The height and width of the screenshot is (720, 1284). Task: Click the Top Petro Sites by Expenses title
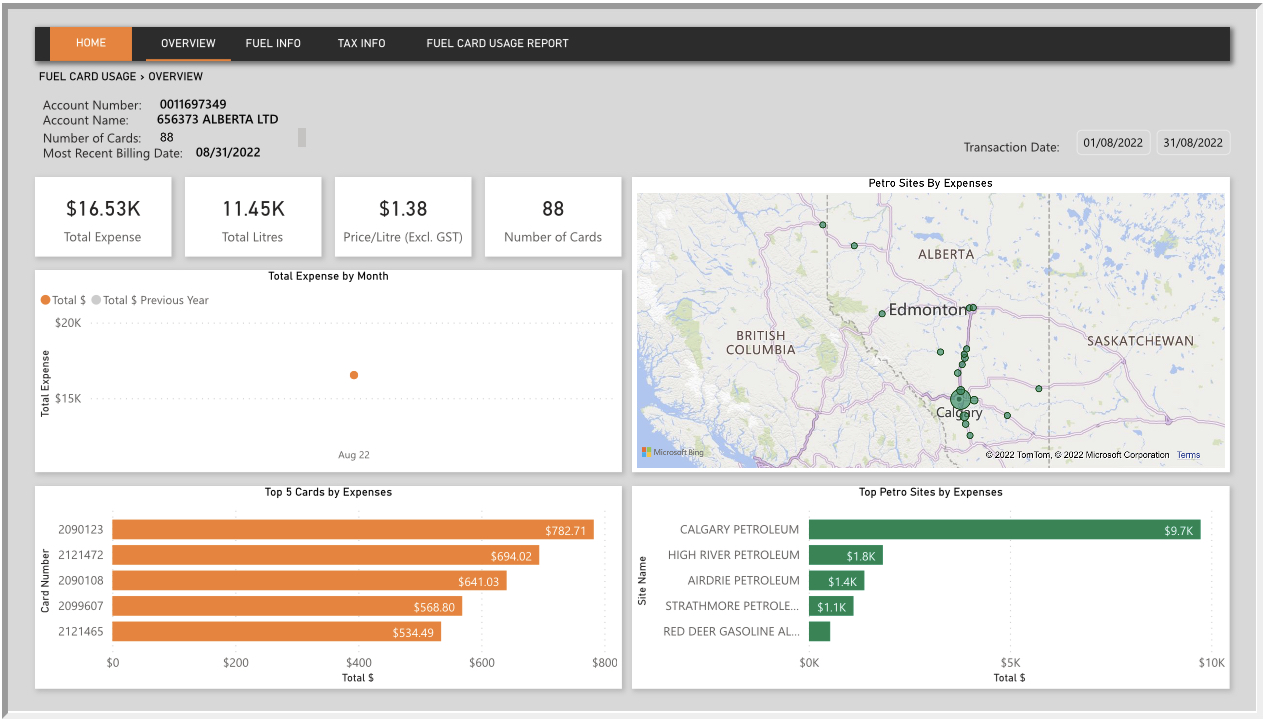(x=931, y=492)
